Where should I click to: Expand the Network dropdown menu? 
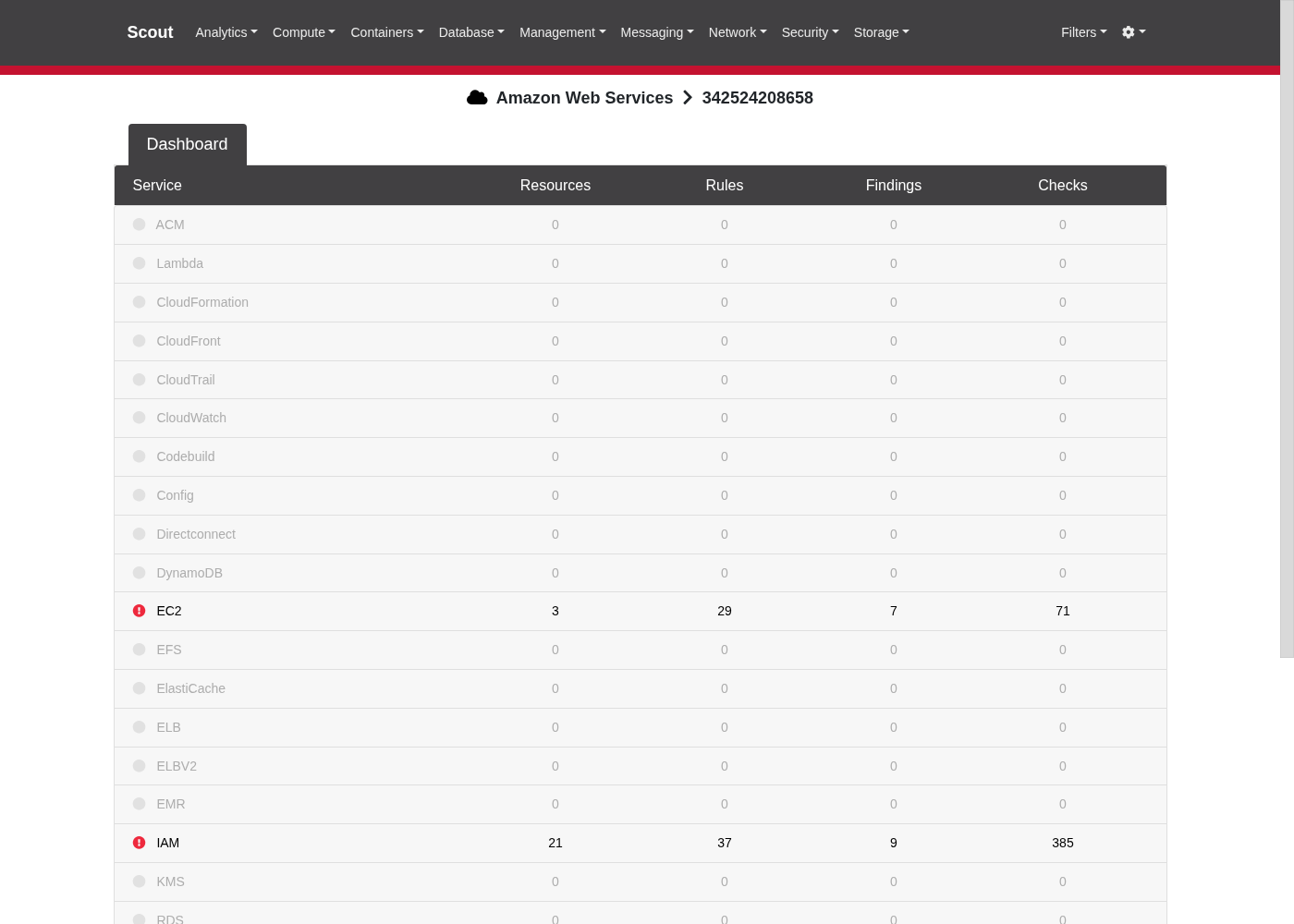738,32
